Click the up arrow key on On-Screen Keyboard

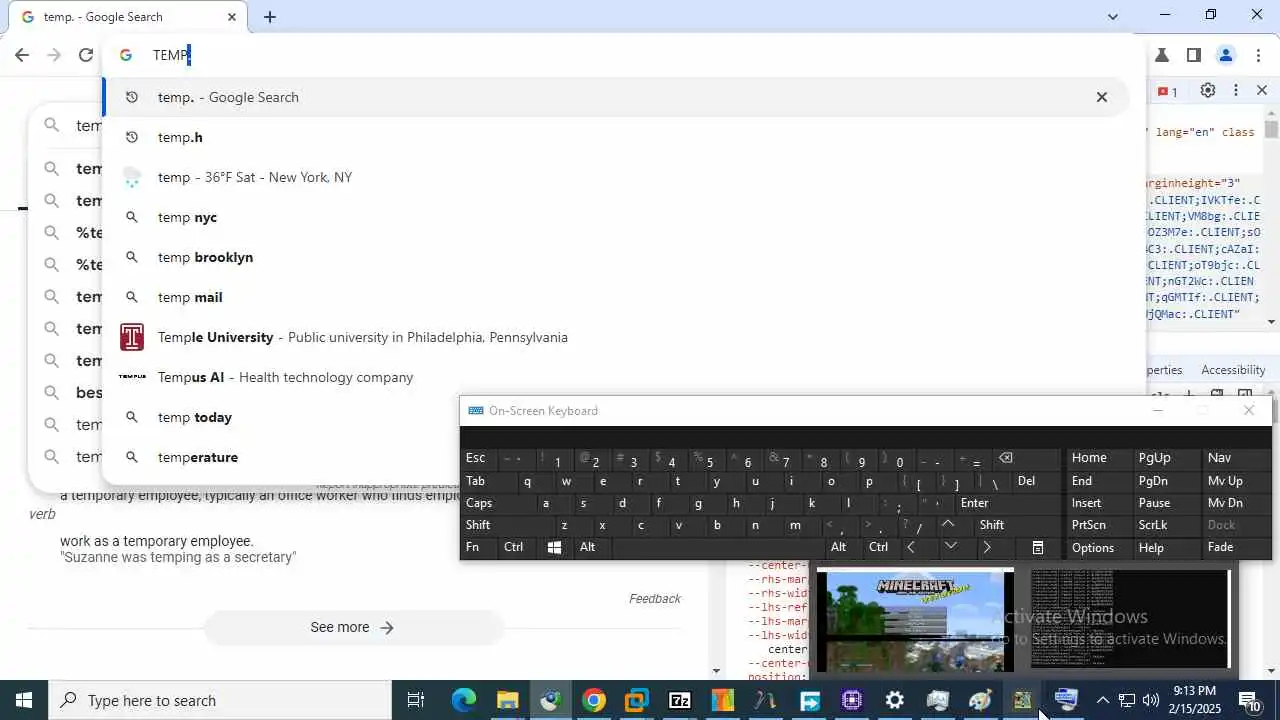click(x=949, y=525)
